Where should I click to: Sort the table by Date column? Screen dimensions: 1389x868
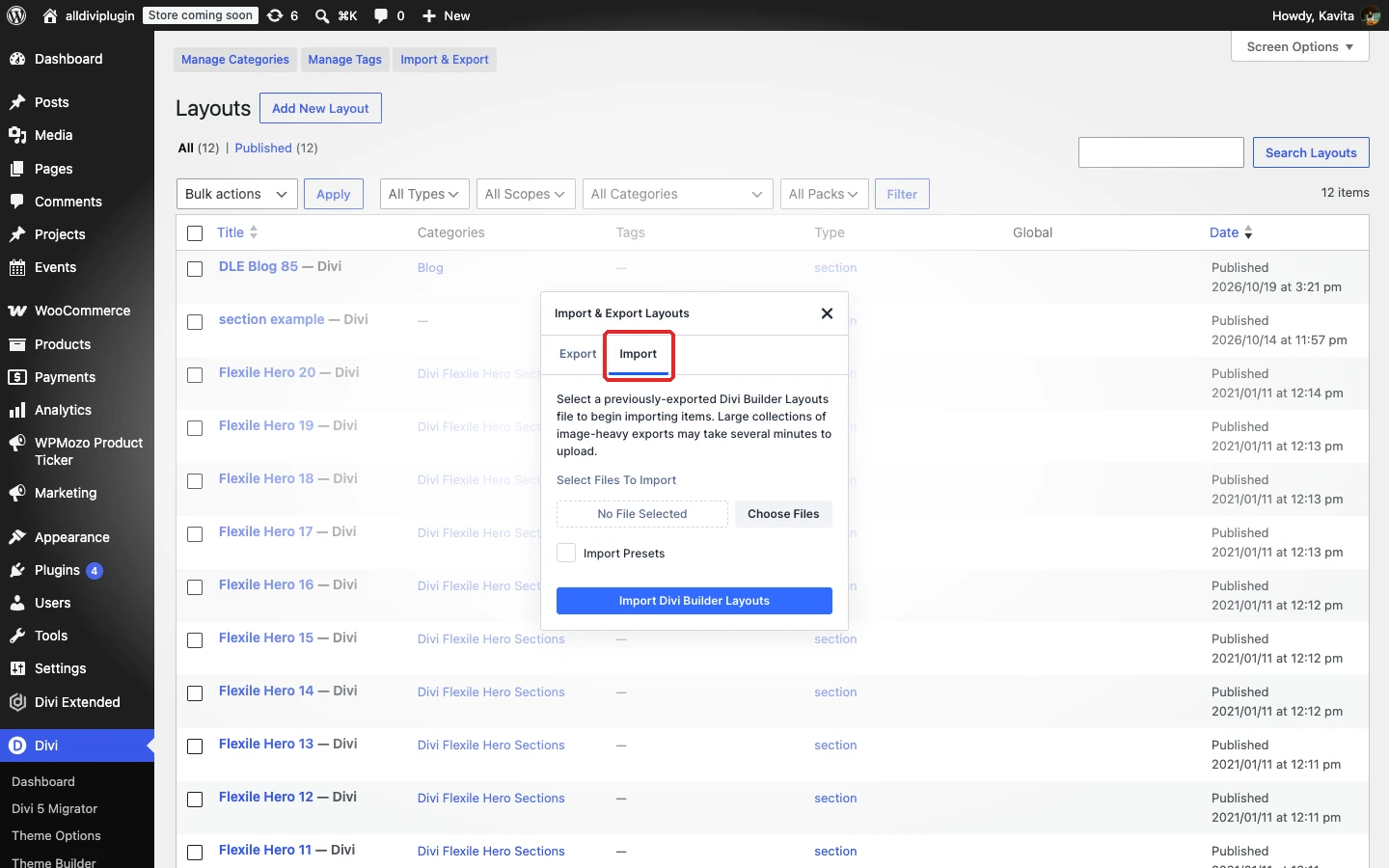pyautogui.click(x=1231, y=232)
